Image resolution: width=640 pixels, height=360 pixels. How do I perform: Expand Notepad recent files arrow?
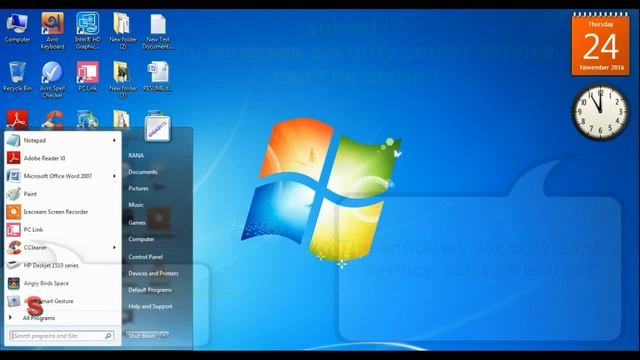point(114,140)
